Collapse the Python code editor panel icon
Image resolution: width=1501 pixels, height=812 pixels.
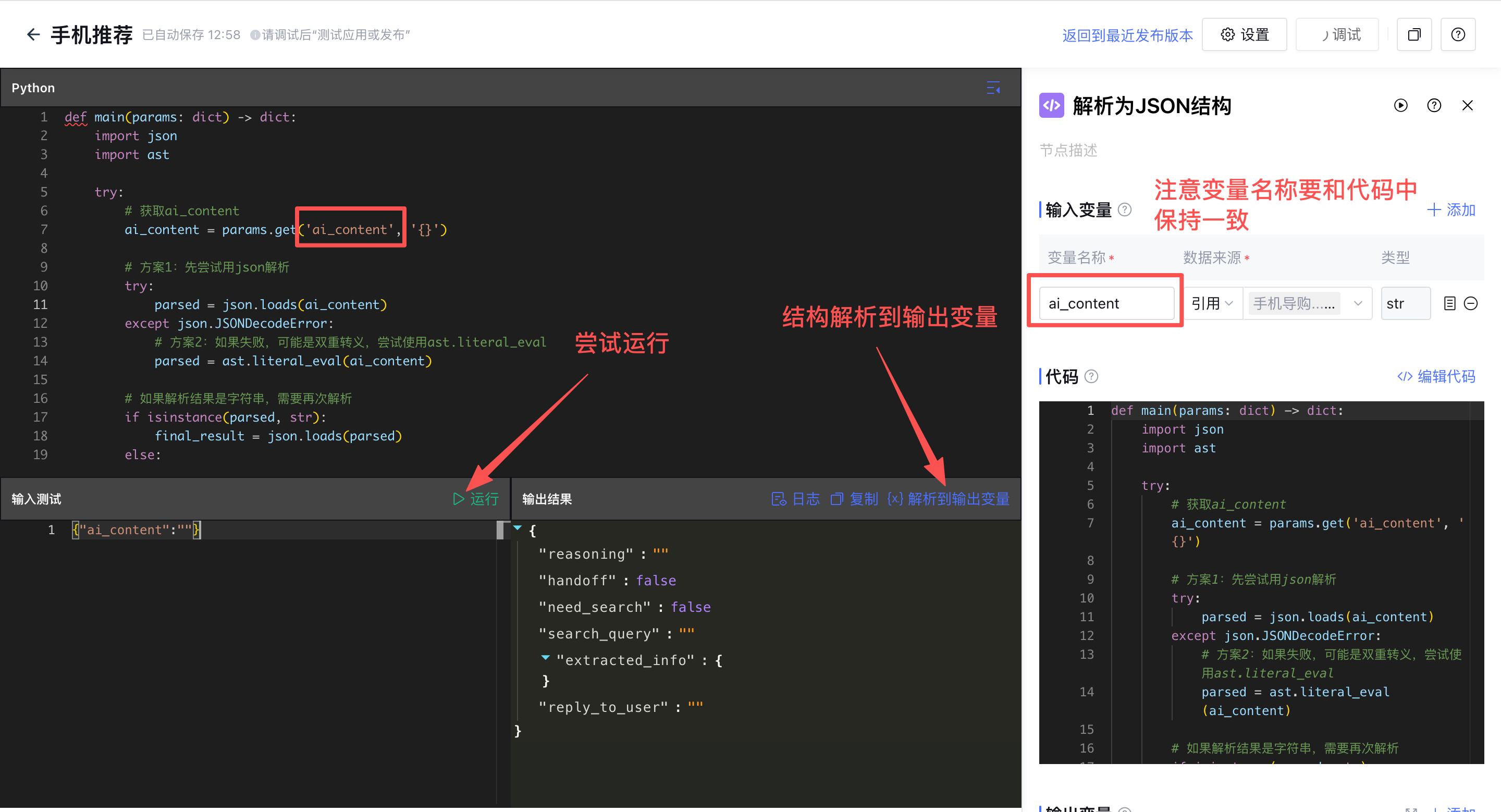pos(993,88)
